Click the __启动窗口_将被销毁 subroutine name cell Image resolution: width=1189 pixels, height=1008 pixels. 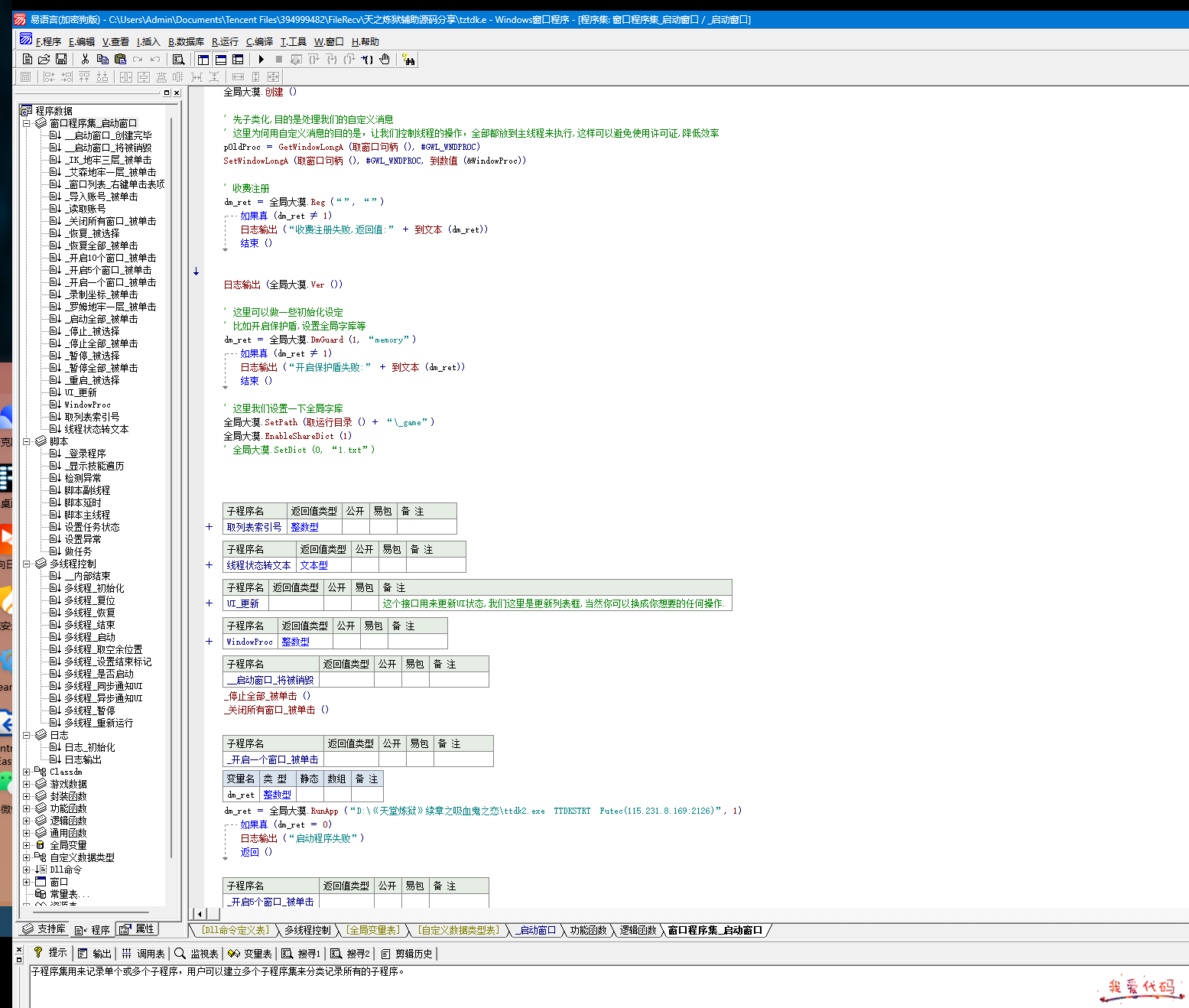point(271,680)
